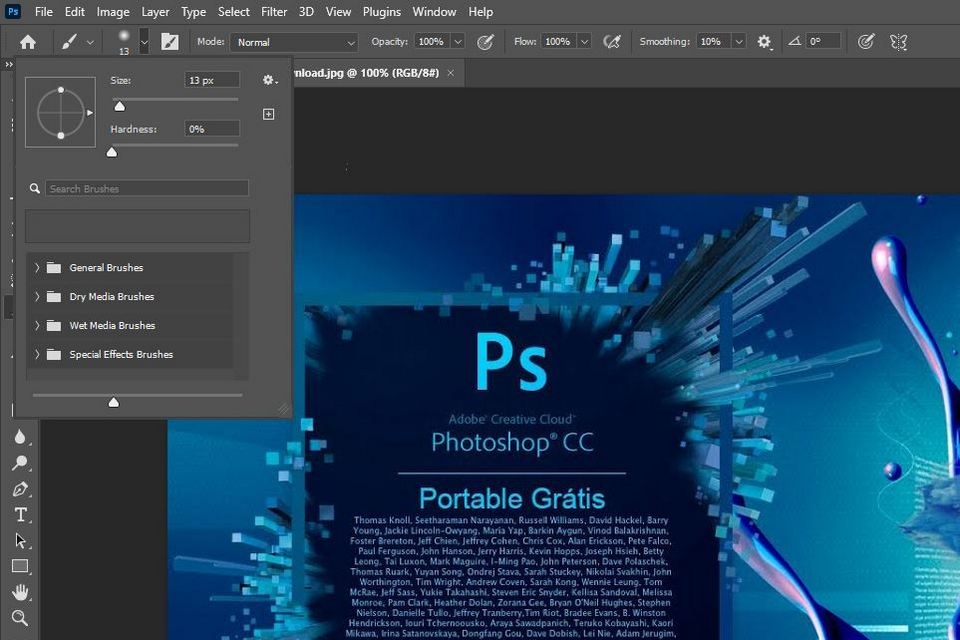Select the Rectangle tool
This screenshot has height=640, width=960.
[x=20, y=565]
